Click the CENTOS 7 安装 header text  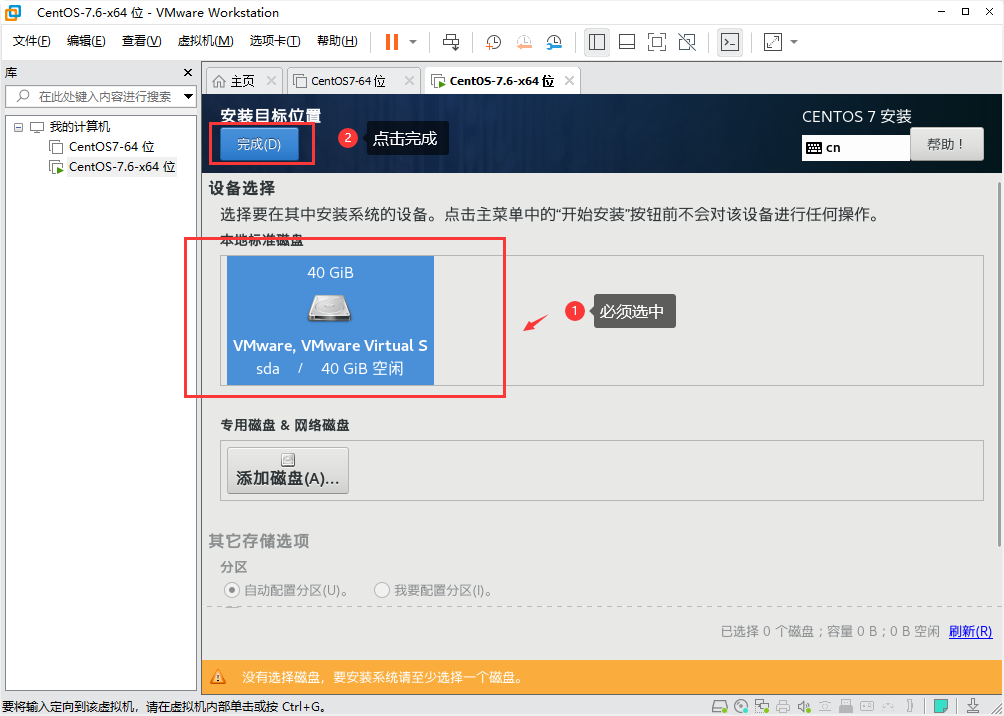(857, 117)
